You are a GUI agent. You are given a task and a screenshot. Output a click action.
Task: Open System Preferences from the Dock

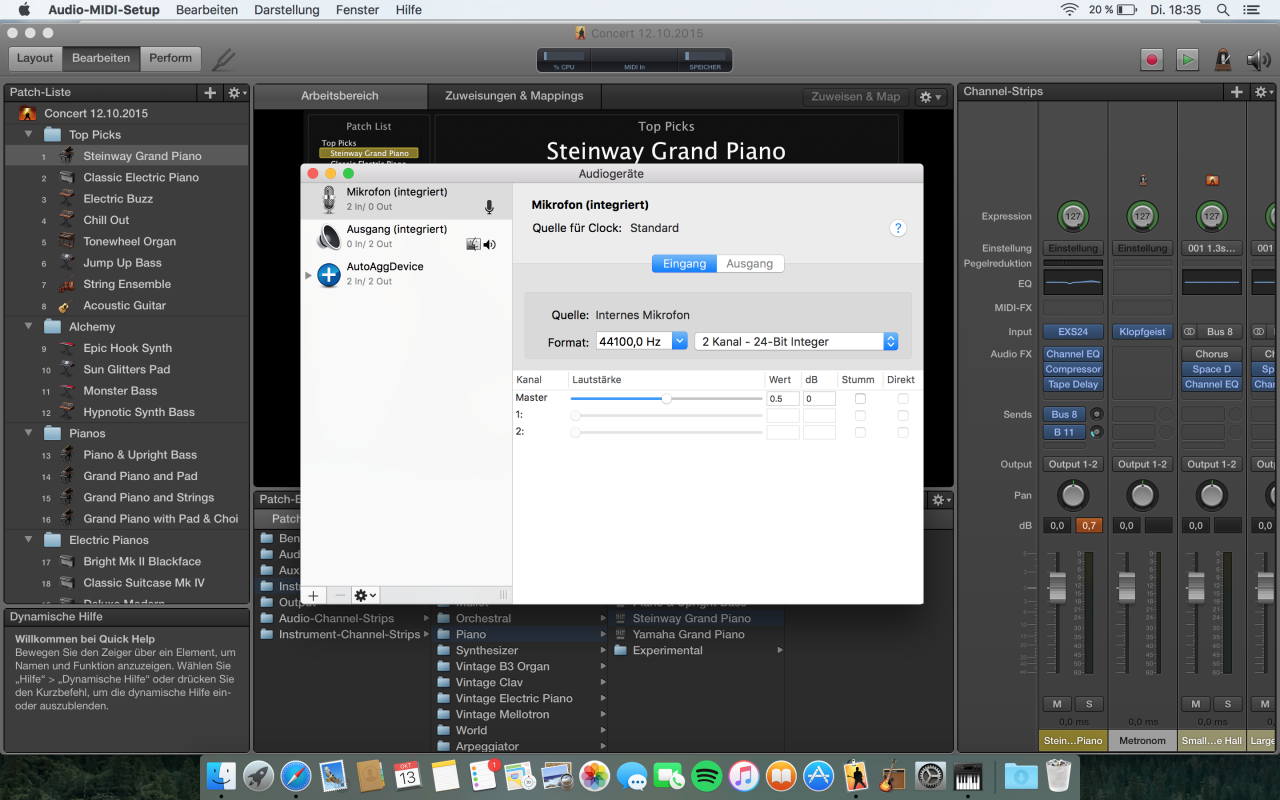pyautogui.click(x=930, y=776)
